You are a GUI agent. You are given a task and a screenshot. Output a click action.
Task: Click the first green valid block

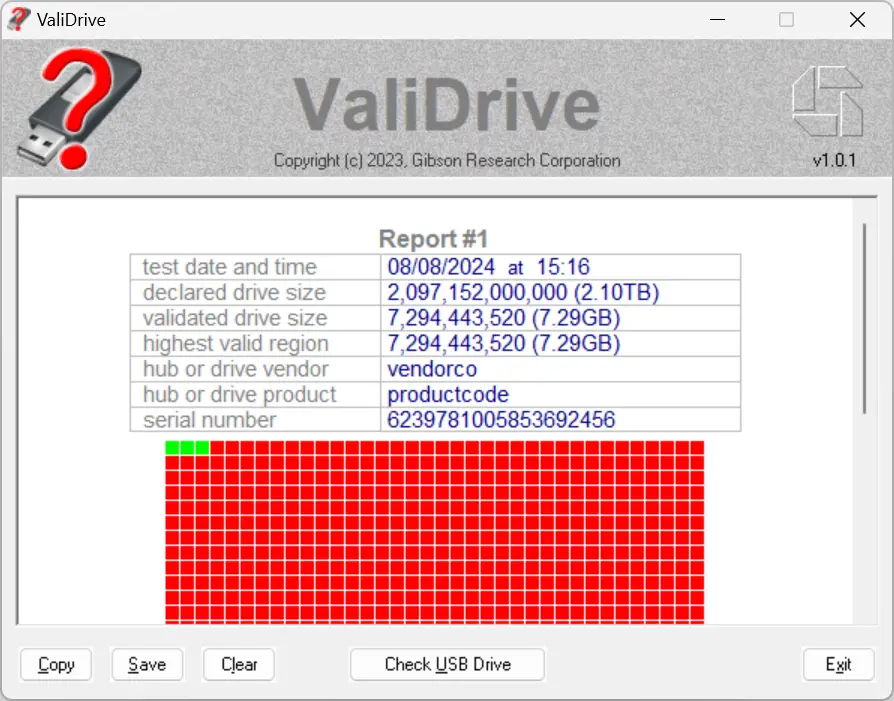(x=172, y=448)
